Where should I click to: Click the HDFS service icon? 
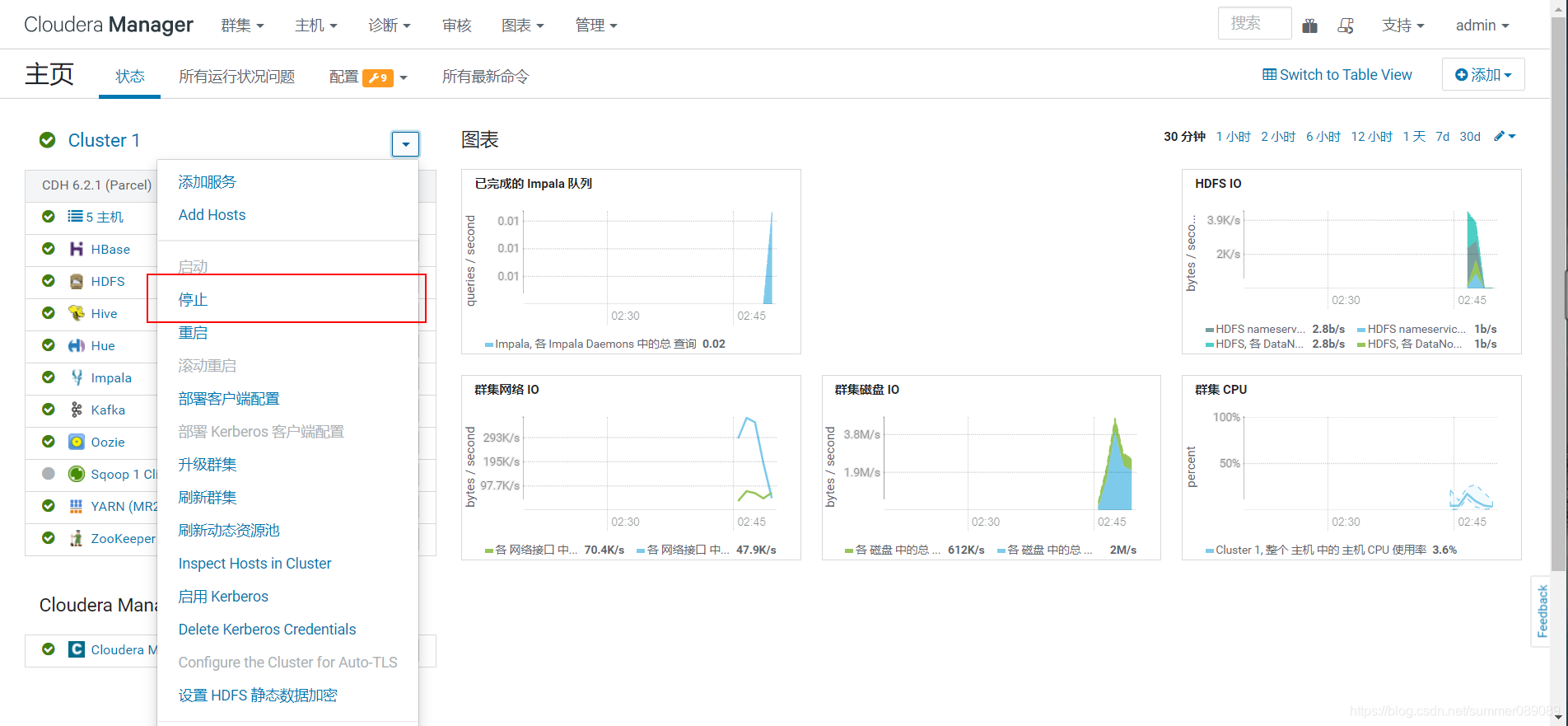(77, 281)
